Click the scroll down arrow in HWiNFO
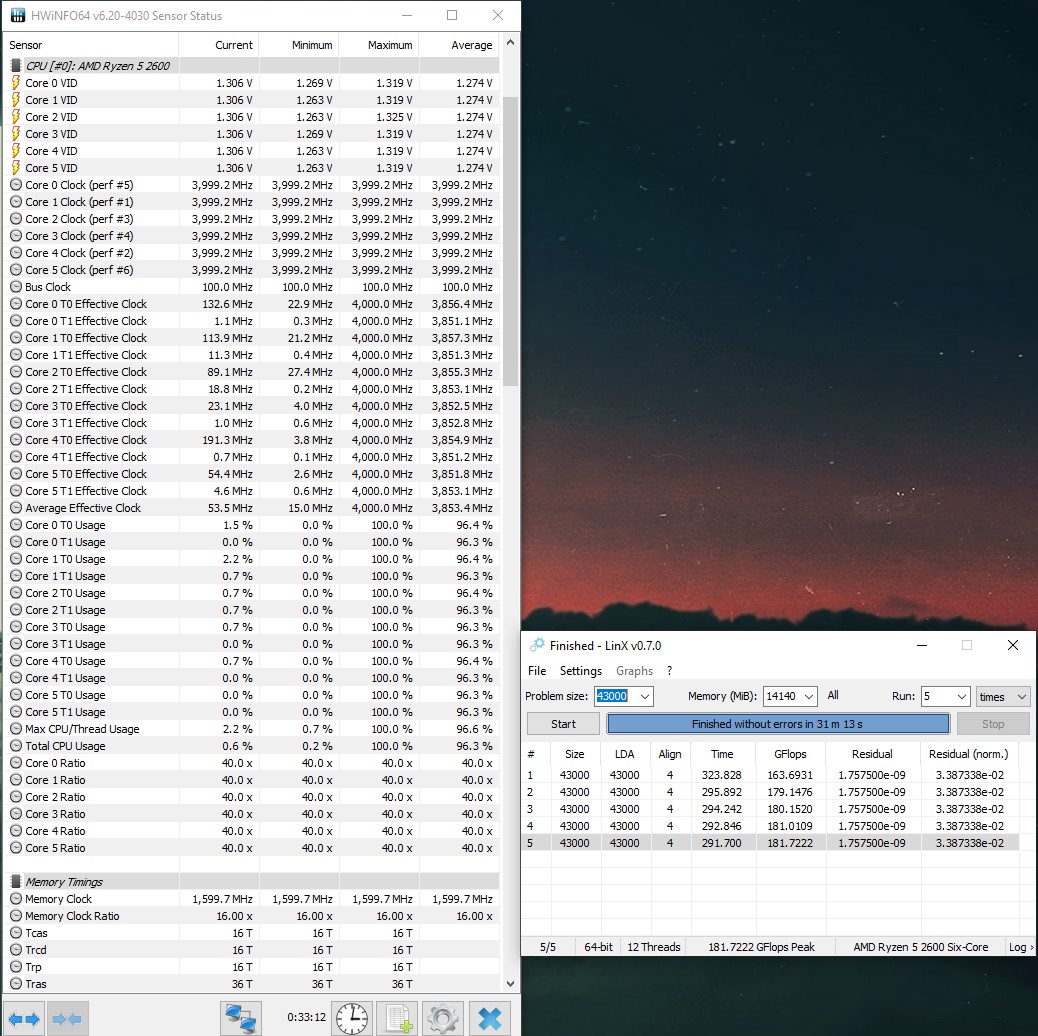The image size is (1038, 1036). click(510, 984)
